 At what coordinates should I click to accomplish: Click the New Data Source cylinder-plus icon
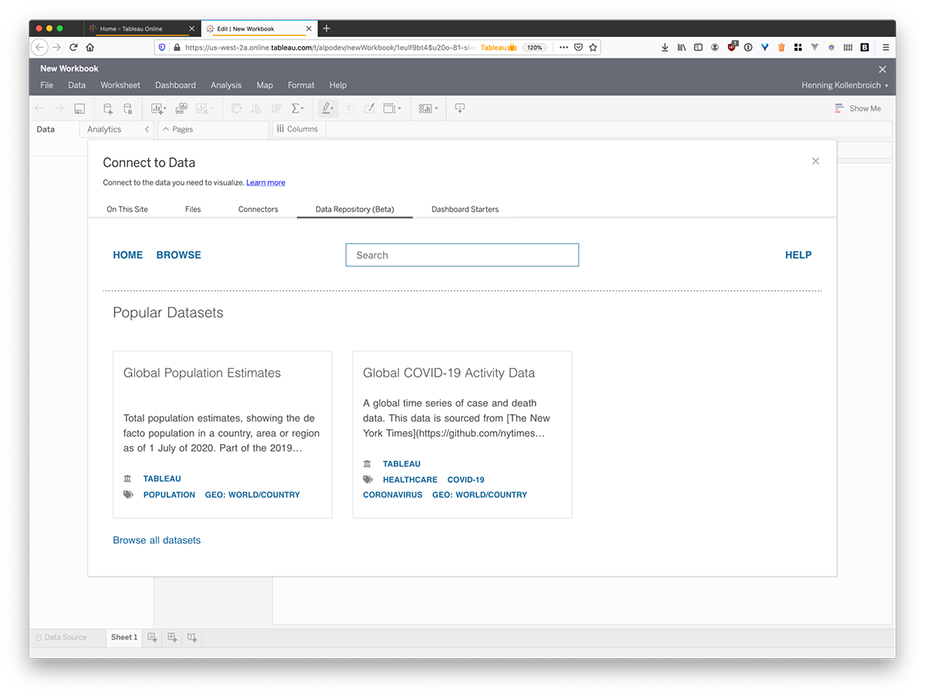click(x=108, y=109)
